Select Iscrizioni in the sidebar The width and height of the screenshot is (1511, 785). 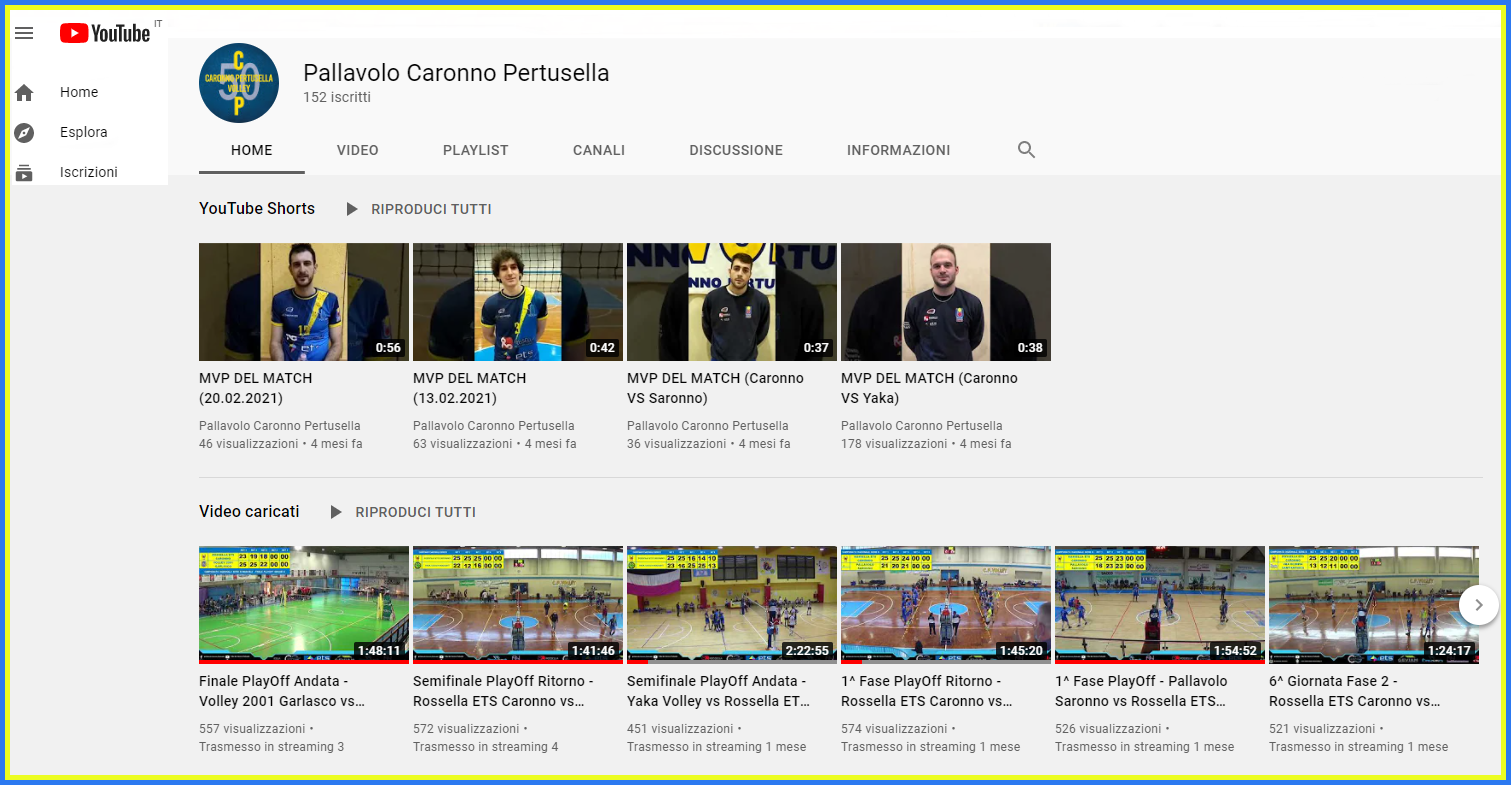pos(89,172)
